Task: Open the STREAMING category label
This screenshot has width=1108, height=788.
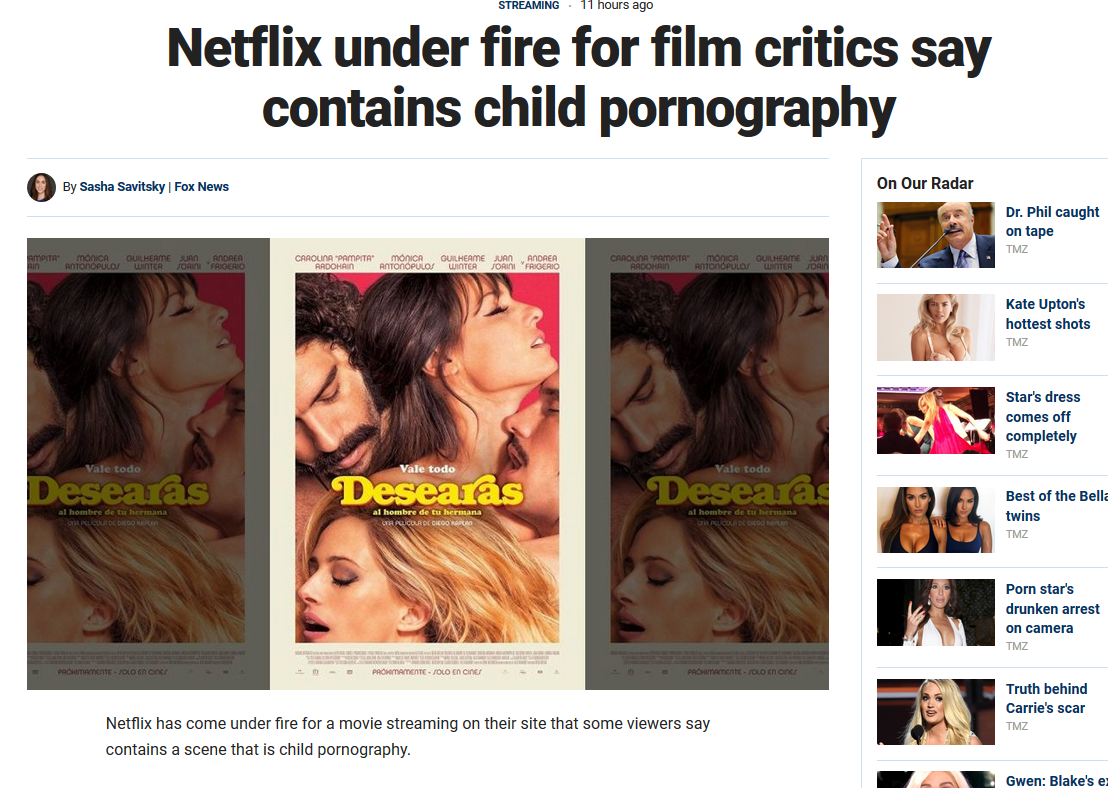Action: click(529, 6)
